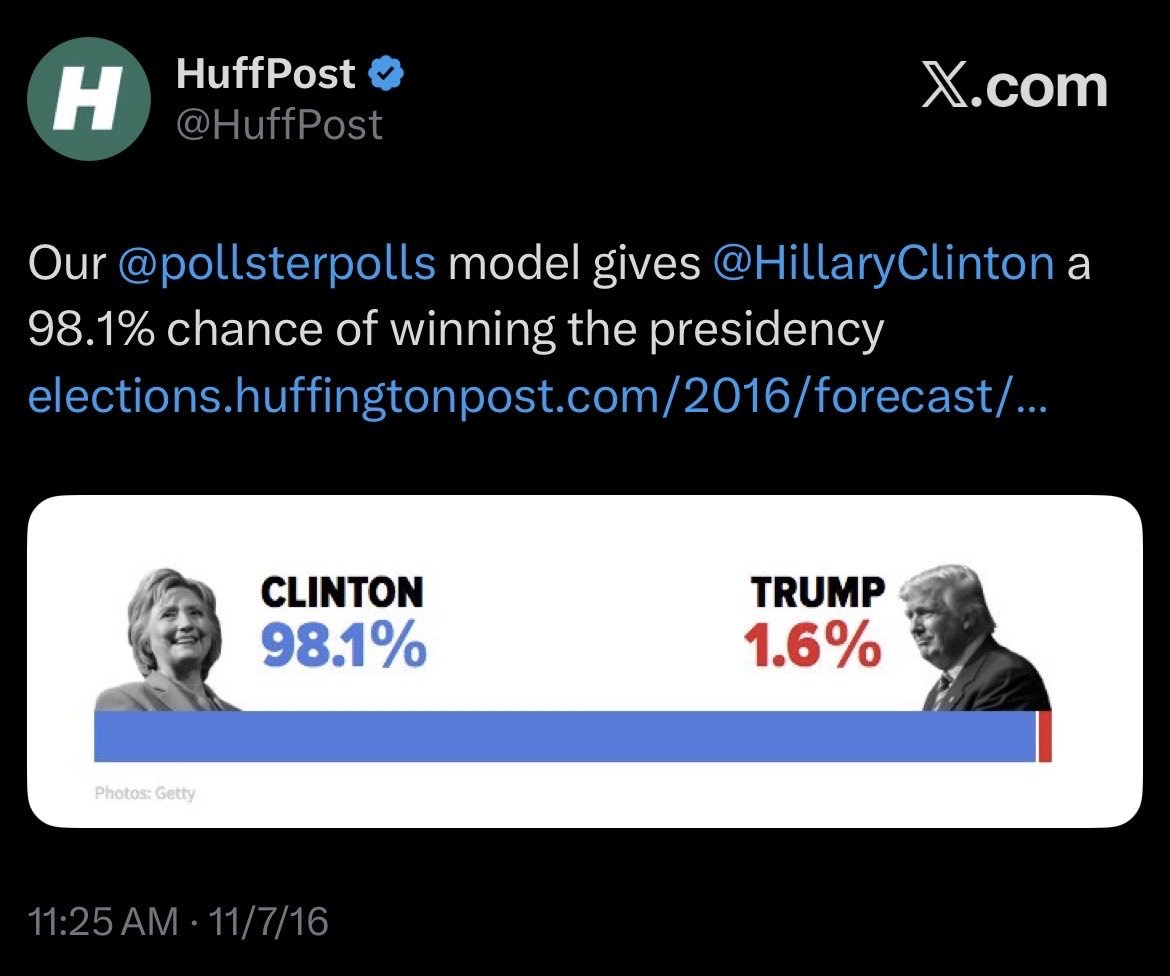This screenshot has width=1170, height=976.
Task: Click the red 1.6% figure
Action: 813,645
